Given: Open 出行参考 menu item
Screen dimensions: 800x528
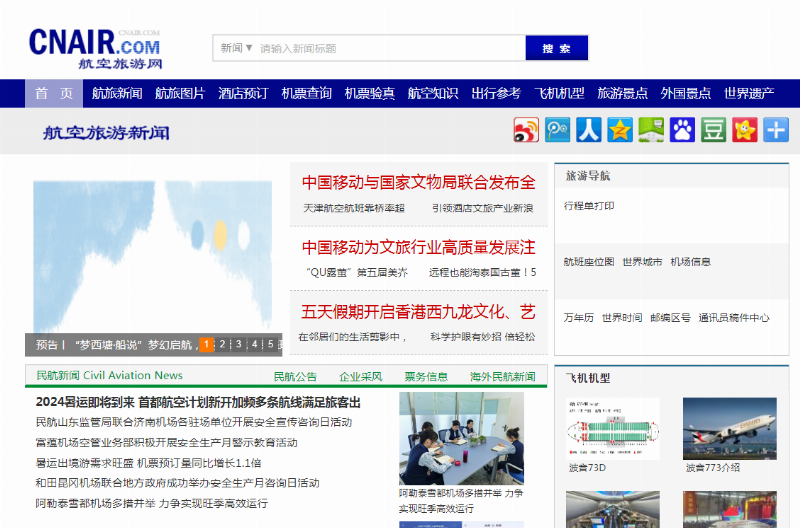Looking at the screenshot, I should pyautogui.click(x=496, y=93).
